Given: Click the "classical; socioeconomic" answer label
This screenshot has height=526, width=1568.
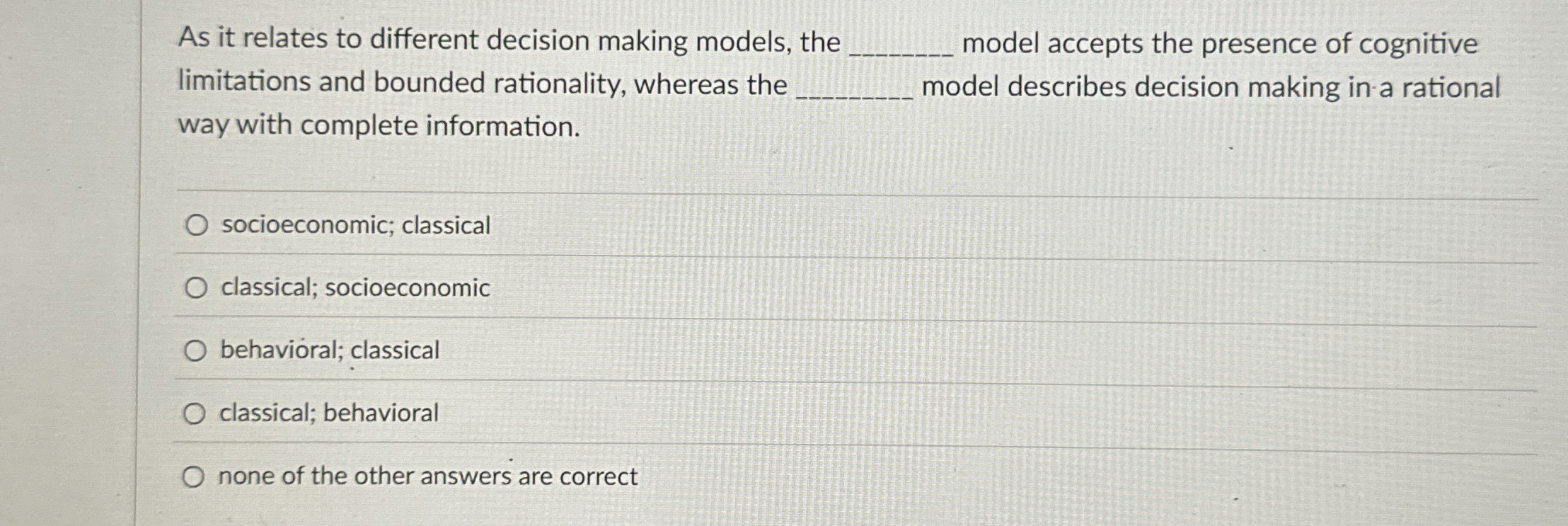Looking at the screenshot, I should point(354,287).
